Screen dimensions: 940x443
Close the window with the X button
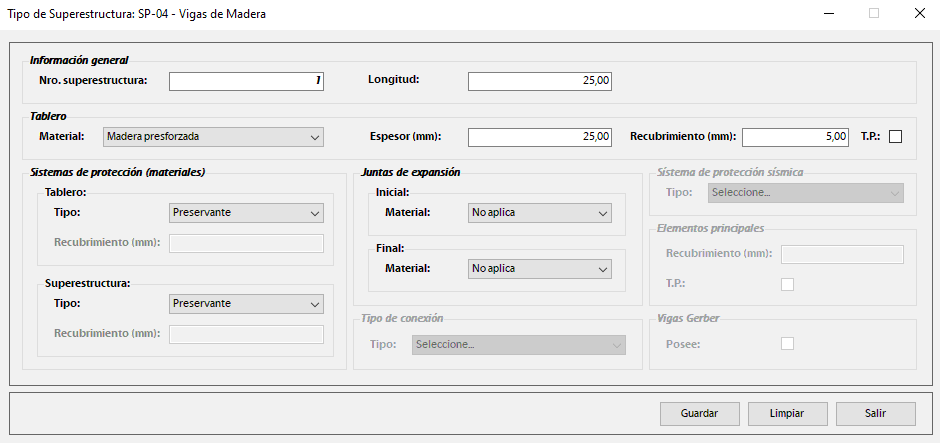[919, 14]
